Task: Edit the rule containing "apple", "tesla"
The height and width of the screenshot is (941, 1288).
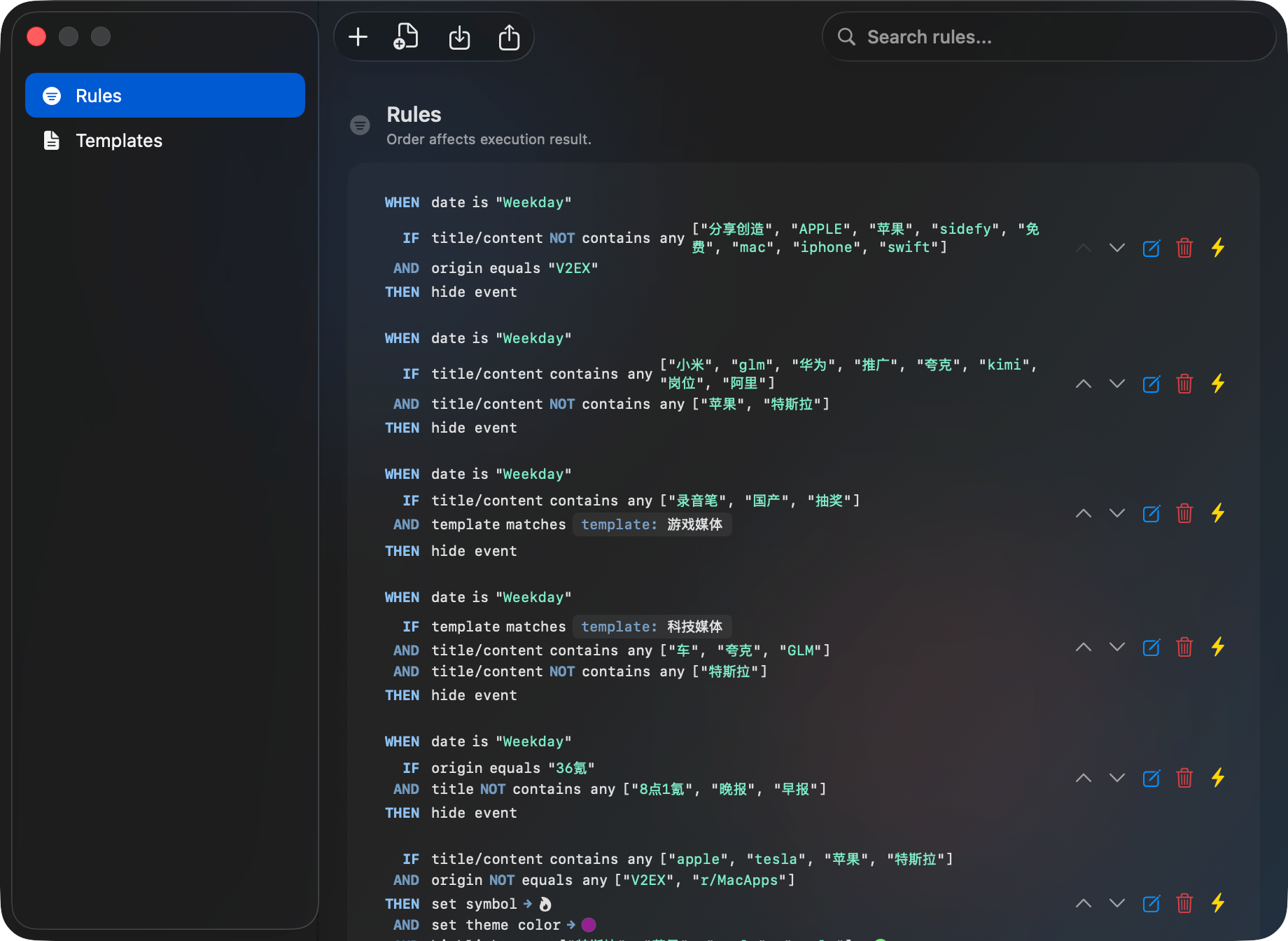Action: point(1151,903)
